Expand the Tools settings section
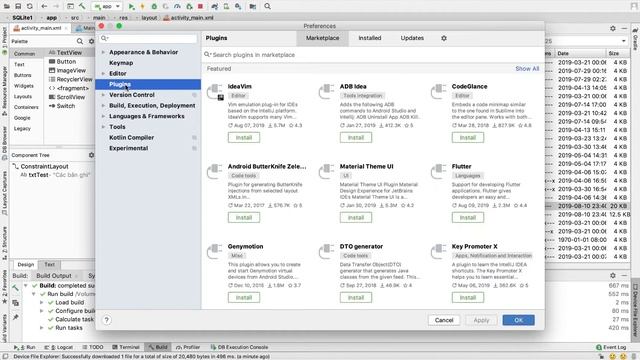 103,127
